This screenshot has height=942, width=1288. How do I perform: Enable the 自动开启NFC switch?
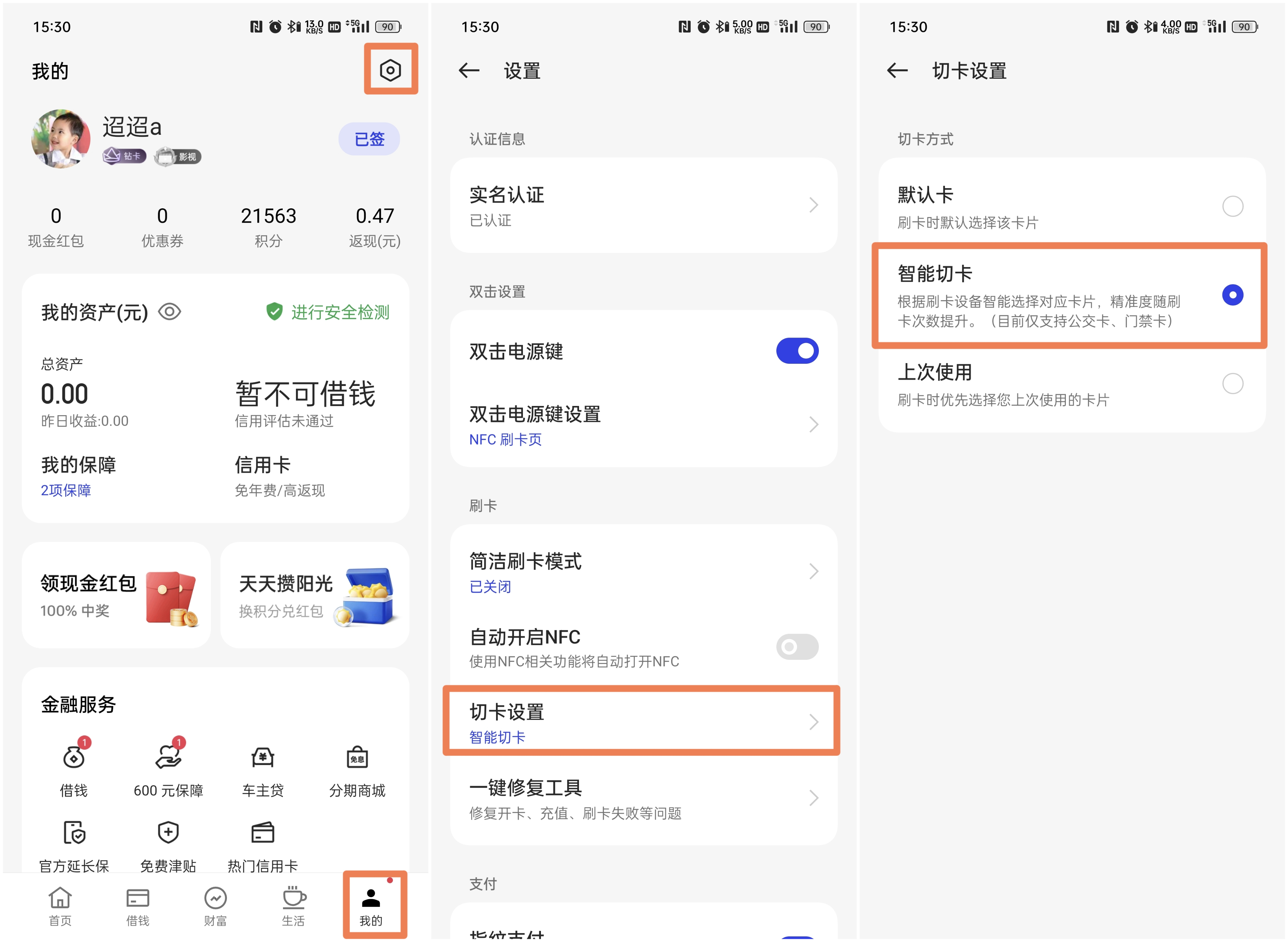point(797,647)
